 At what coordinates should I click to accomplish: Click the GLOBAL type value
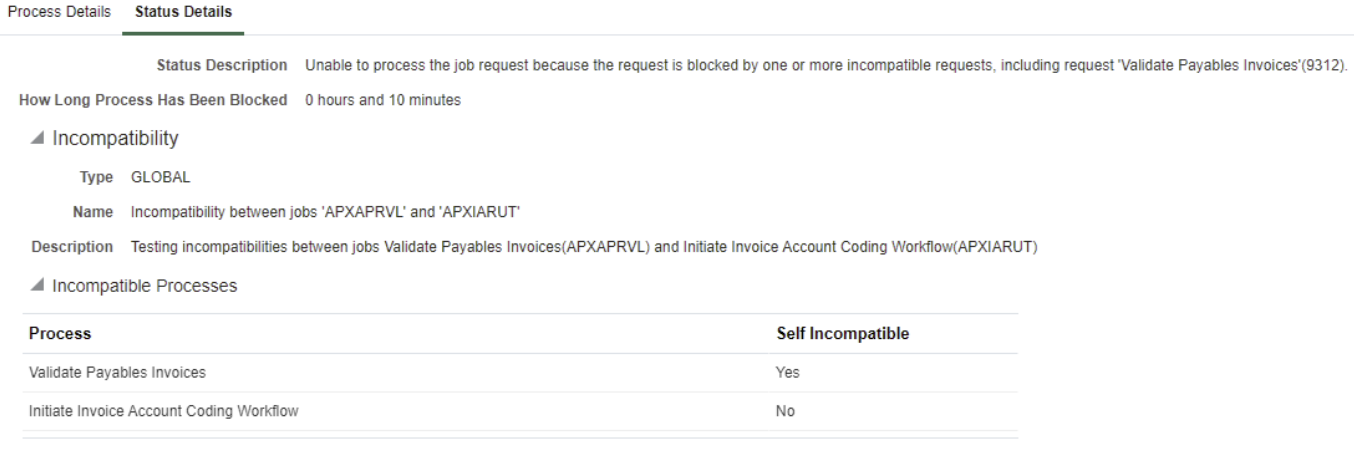pyautogui.click(x=160, y=178)
